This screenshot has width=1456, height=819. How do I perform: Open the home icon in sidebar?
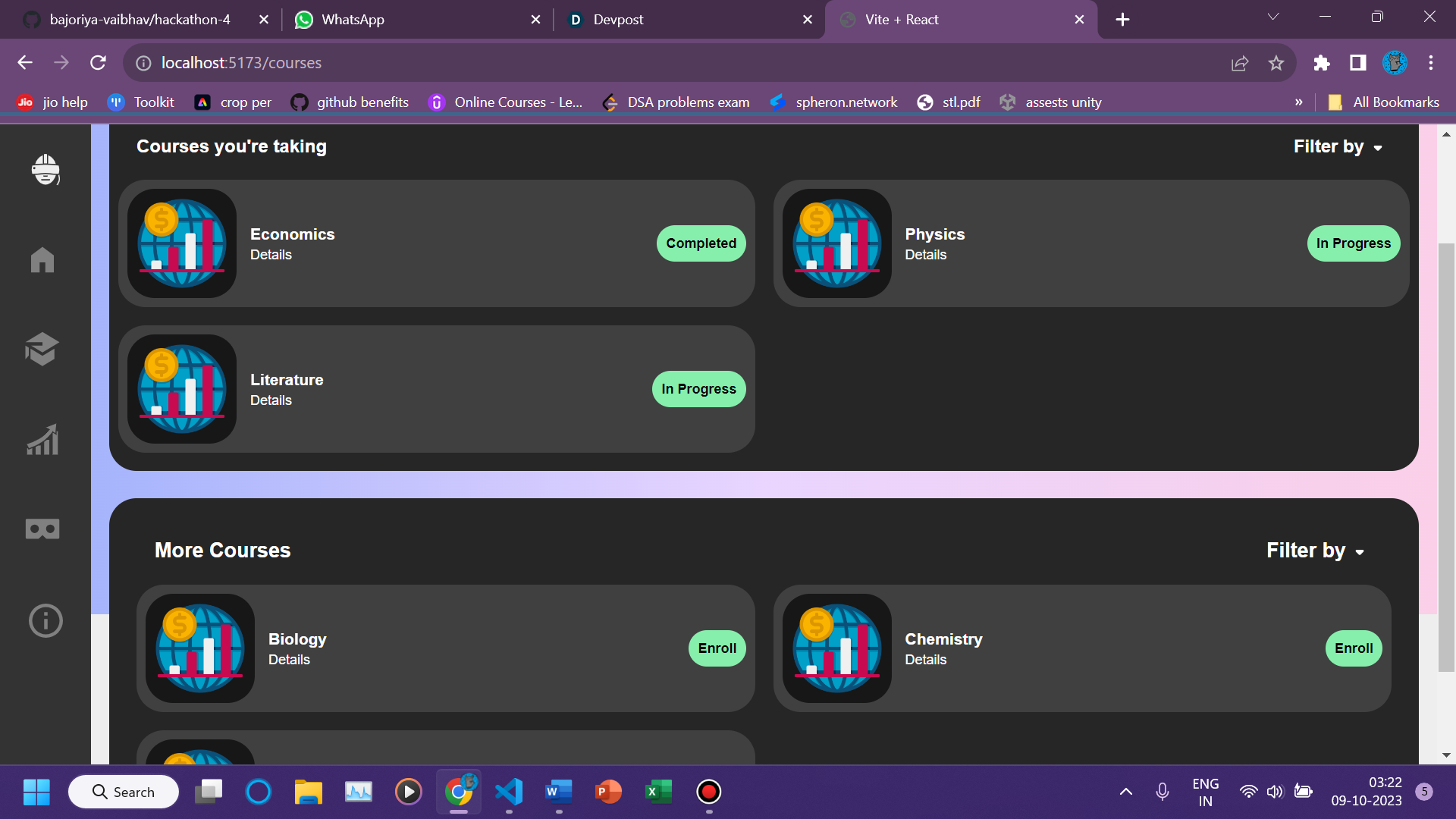coord(42,260)
